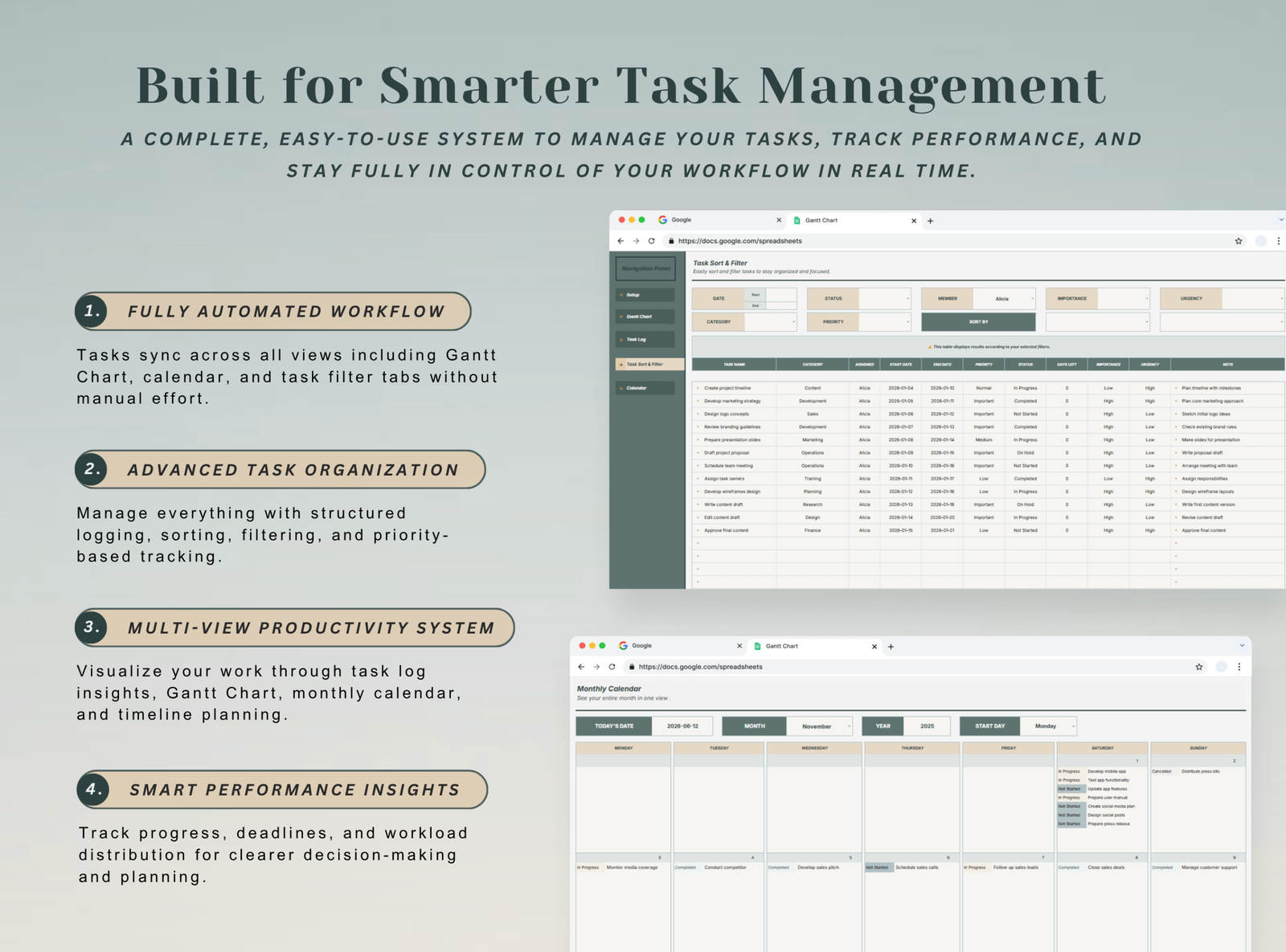This screenshot has width=1286, height=952.
Task: Select Task Sort & Filter in navigation panel
Action: coord(650,364)
